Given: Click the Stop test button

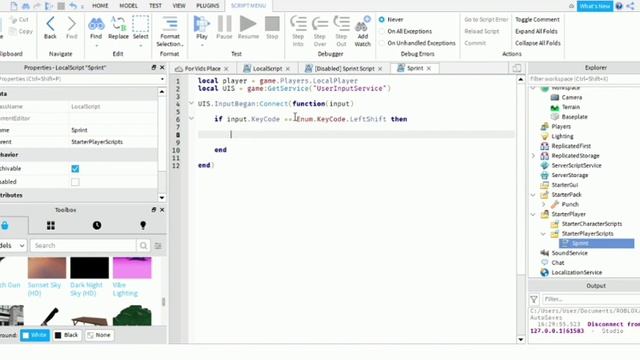Looking at the screenshot, I should point(272,24).
